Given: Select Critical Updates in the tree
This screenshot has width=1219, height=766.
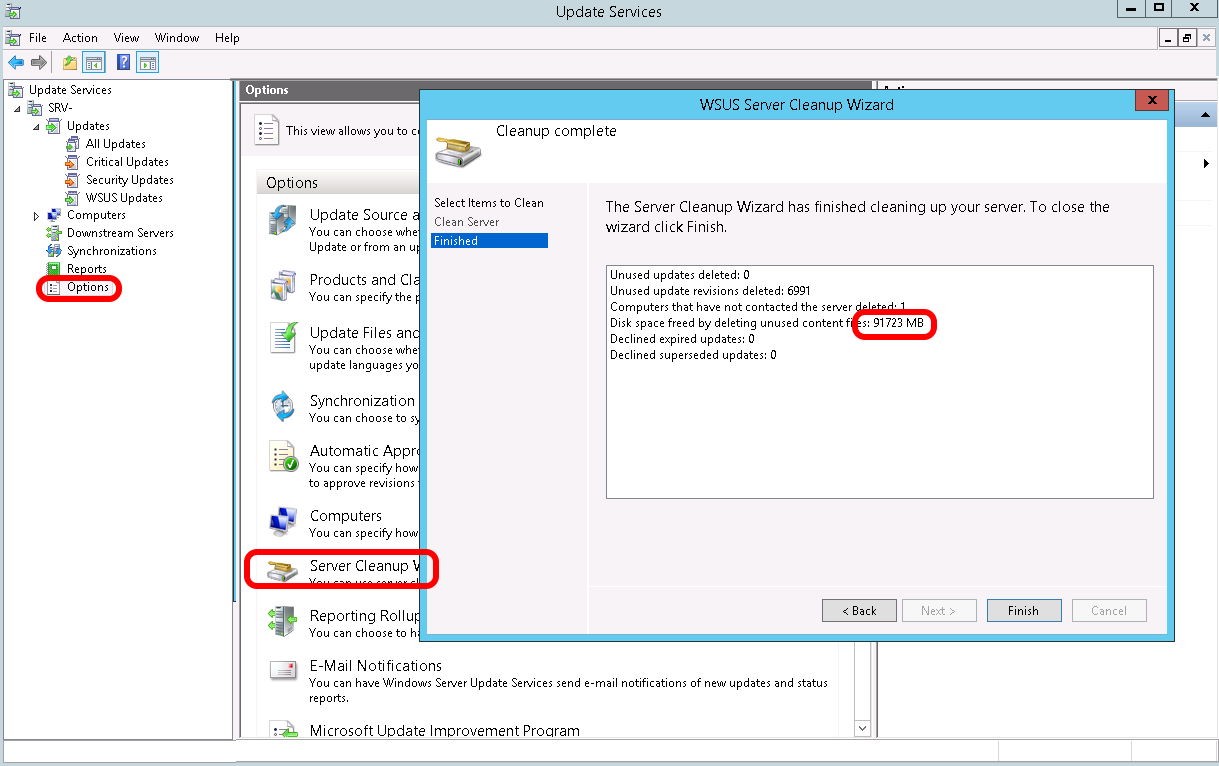Looking at the screenshot, I should click(x=126, y=162).
